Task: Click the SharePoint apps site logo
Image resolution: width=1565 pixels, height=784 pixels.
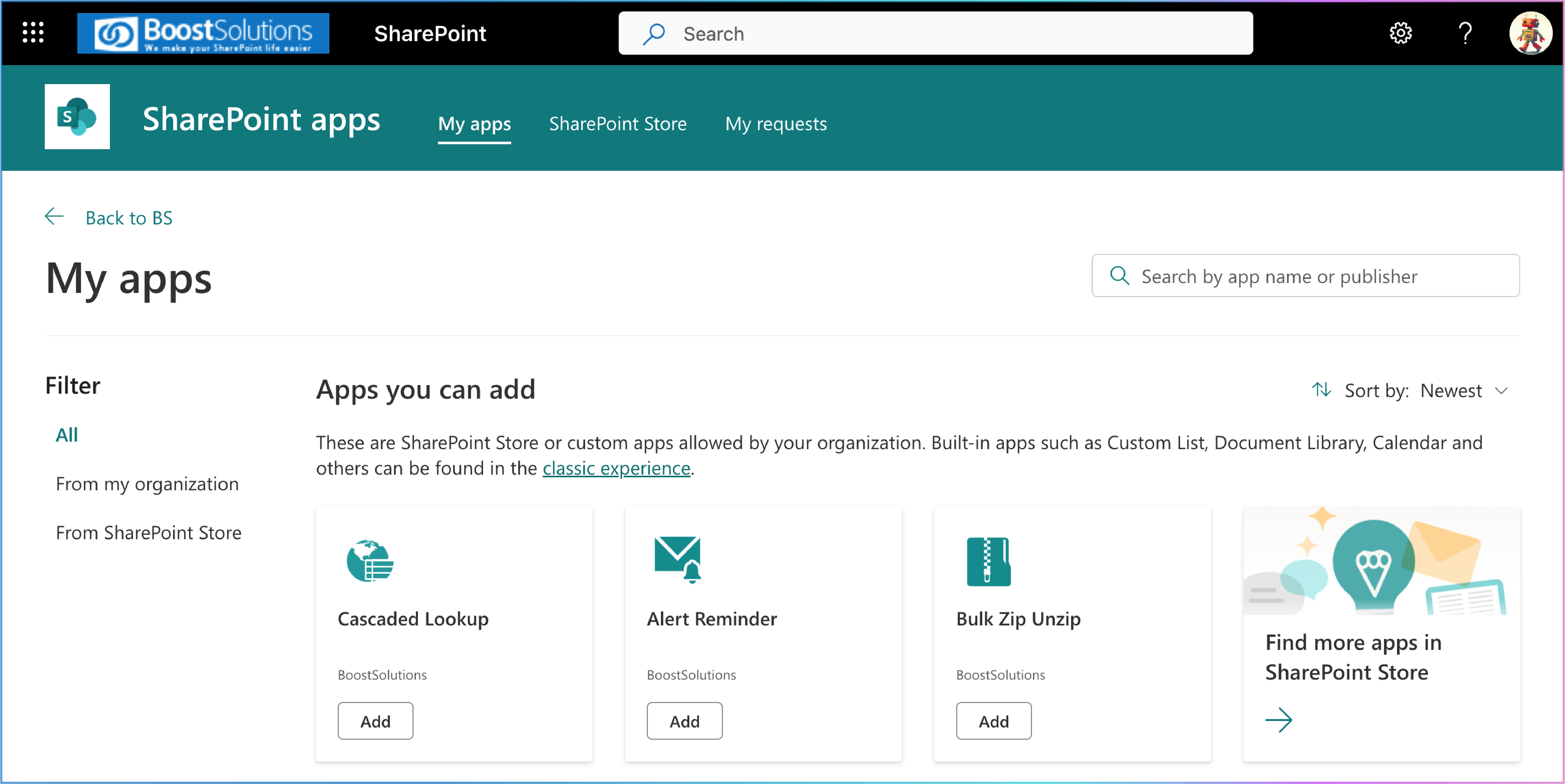Action: coord(77,117)
